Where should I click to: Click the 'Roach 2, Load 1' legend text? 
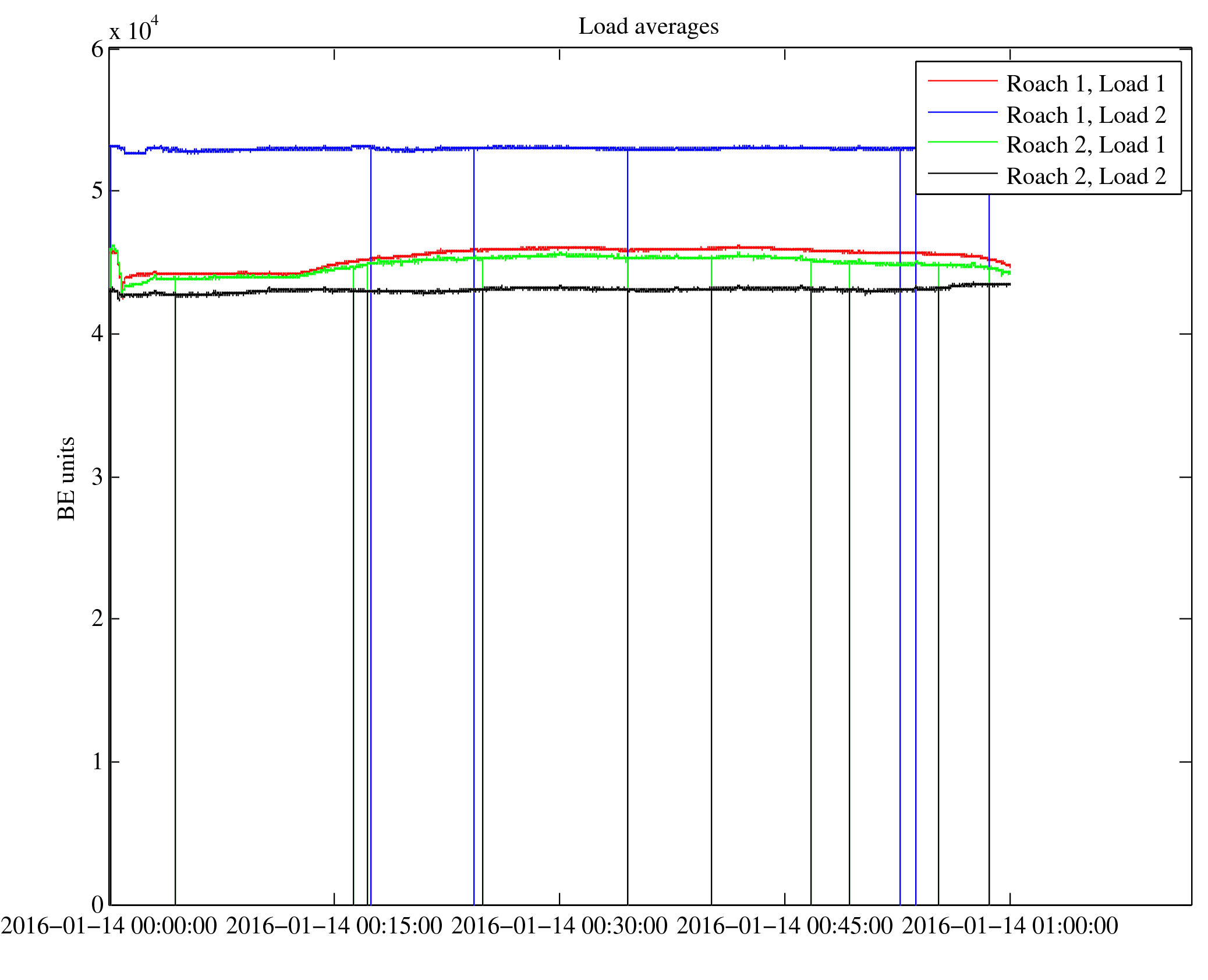pos(1086,145)
